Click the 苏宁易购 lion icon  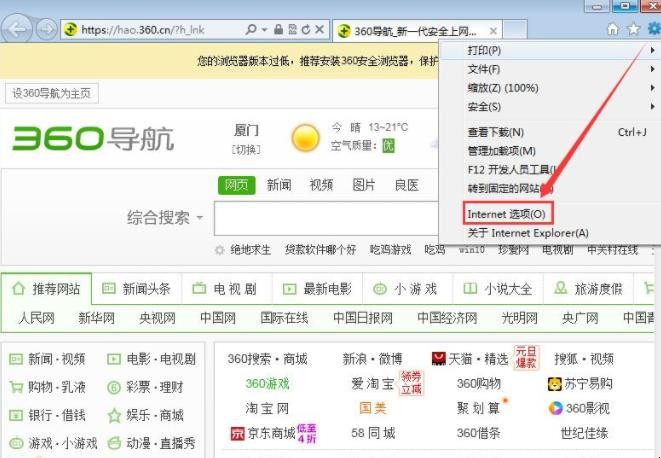click(x=555, y=384)
